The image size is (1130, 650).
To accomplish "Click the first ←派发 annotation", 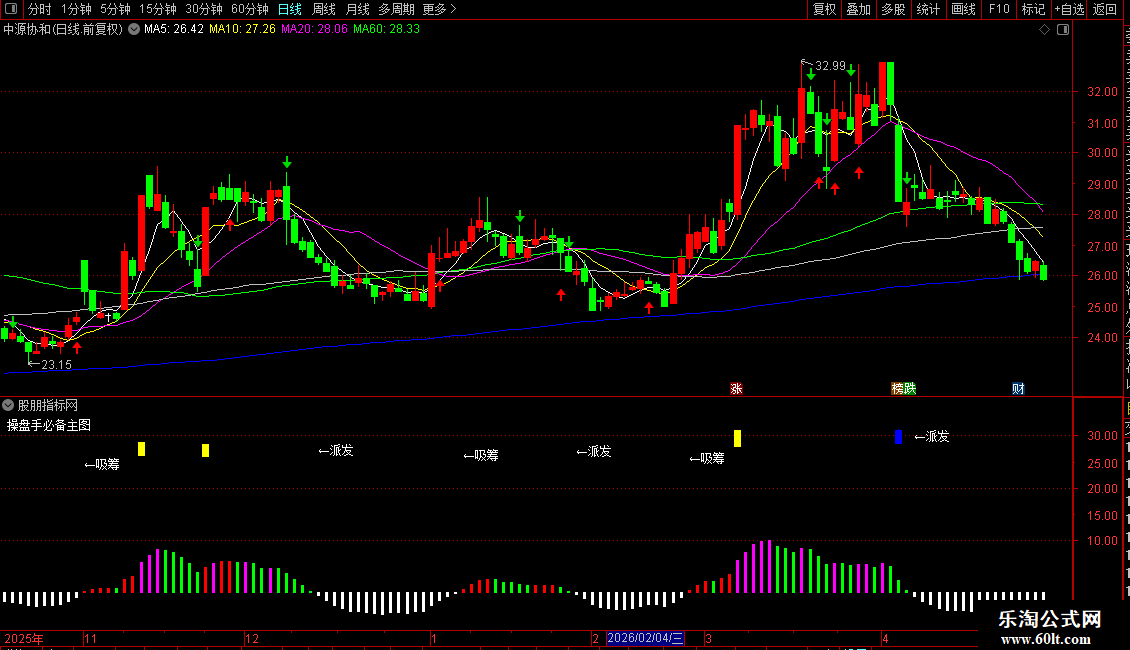I will (x=336, y=450).
